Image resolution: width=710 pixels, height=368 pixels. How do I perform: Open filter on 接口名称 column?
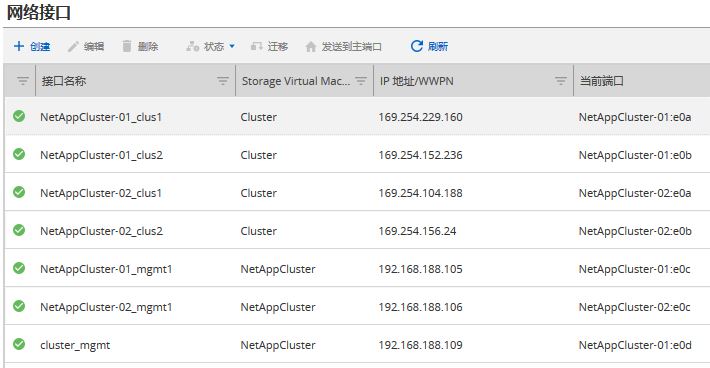click(222, 81)
